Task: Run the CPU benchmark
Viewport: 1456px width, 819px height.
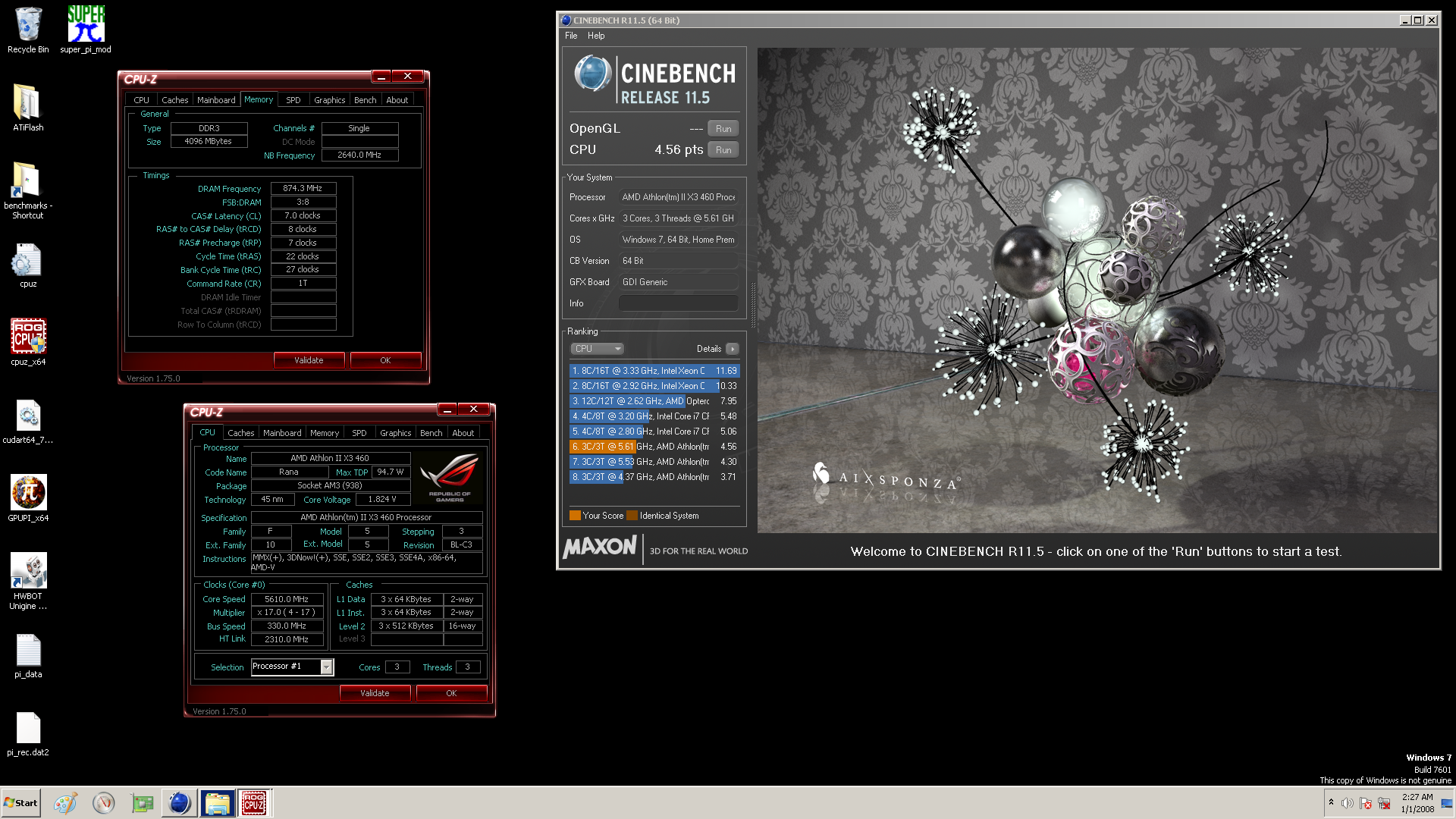Action: pos(723,150)
